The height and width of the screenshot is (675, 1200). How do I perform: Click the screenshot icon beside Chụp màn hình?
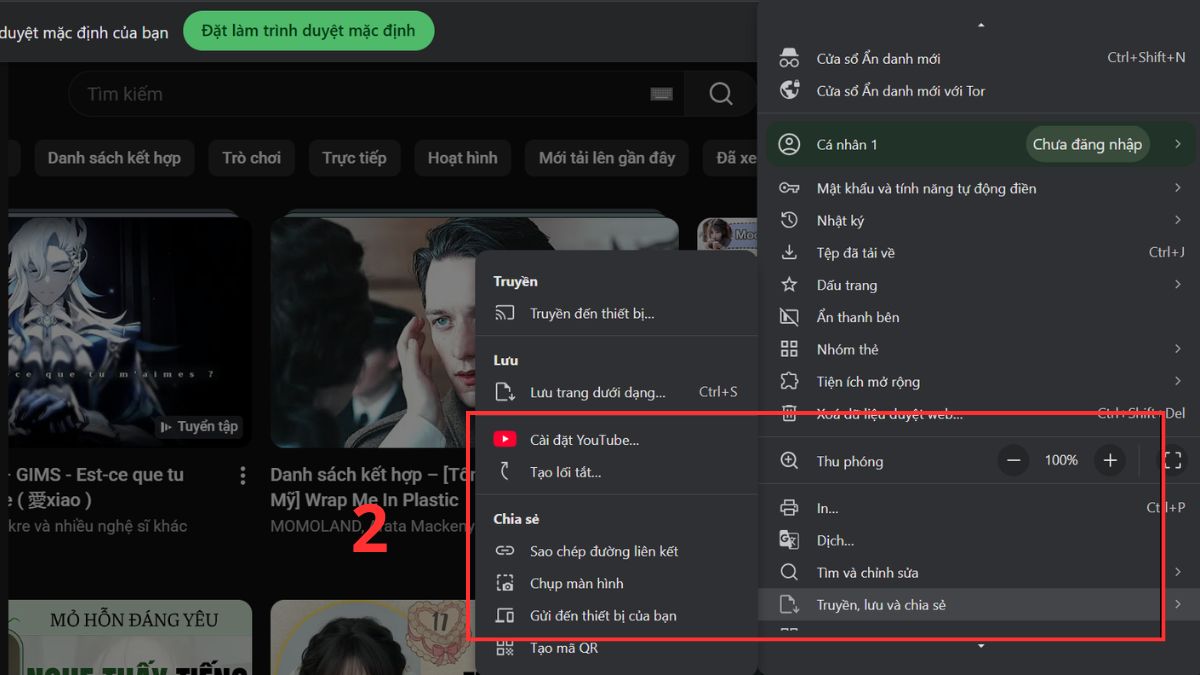[505, 583]
